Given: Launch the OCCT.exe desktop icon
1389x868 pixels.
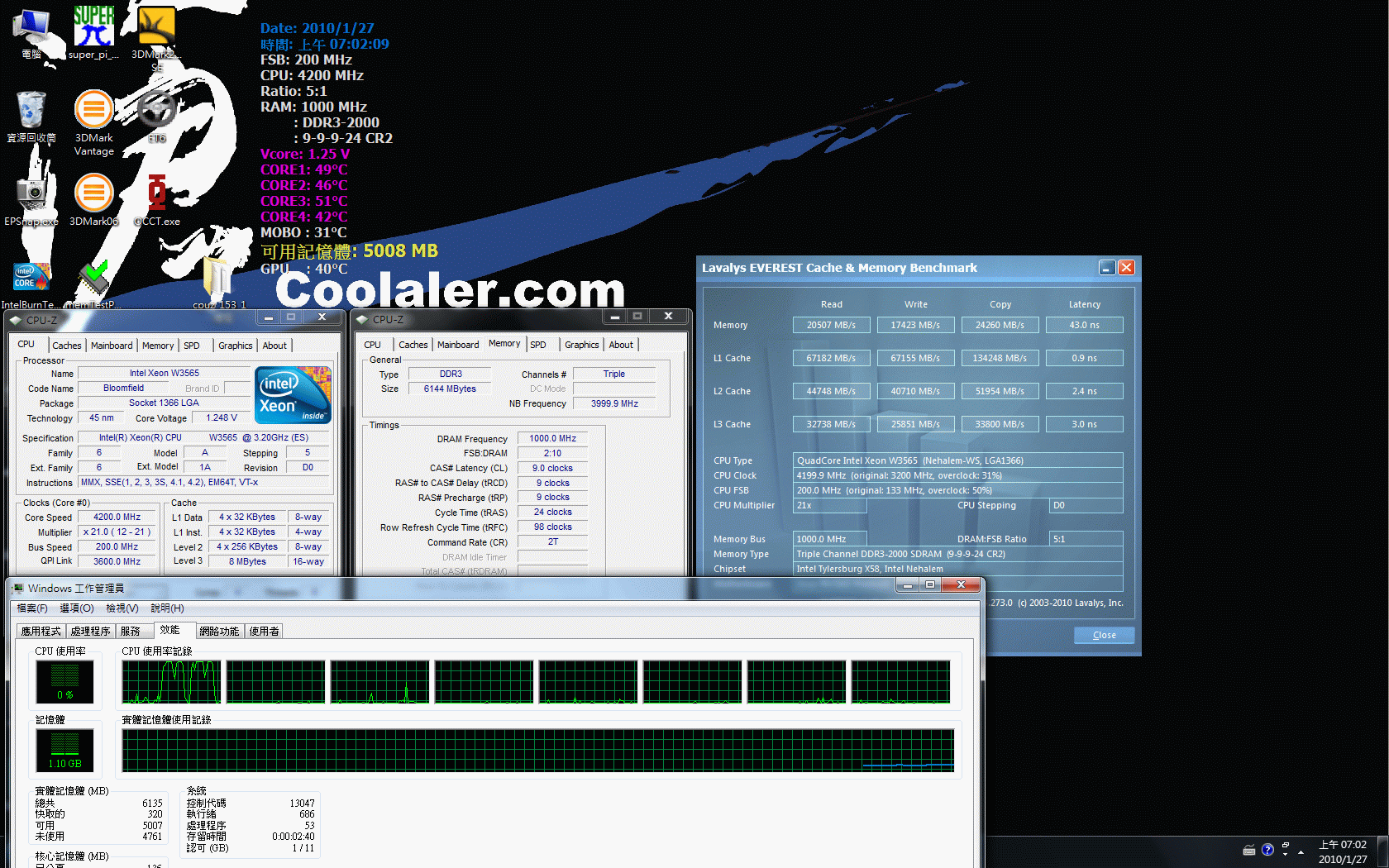Looking at the screenshot, I should click(157, 200).
